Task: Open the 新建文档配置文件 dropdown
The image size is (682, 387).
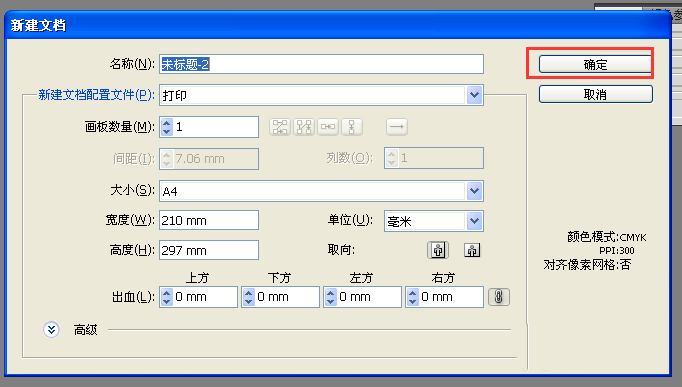Action: 474,95
